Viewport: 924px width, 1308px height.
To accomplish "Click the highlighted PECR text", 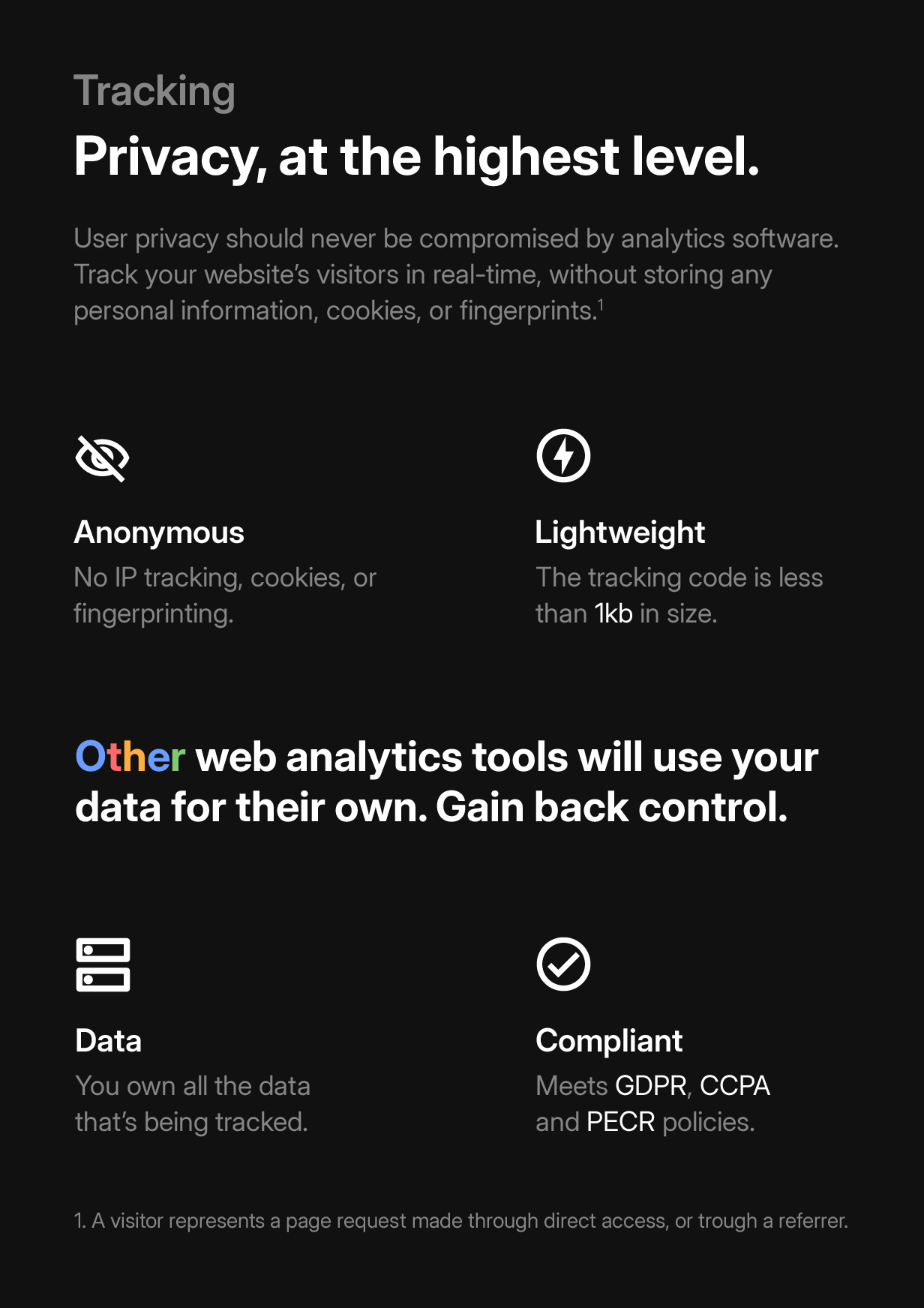I will 621,1122.
